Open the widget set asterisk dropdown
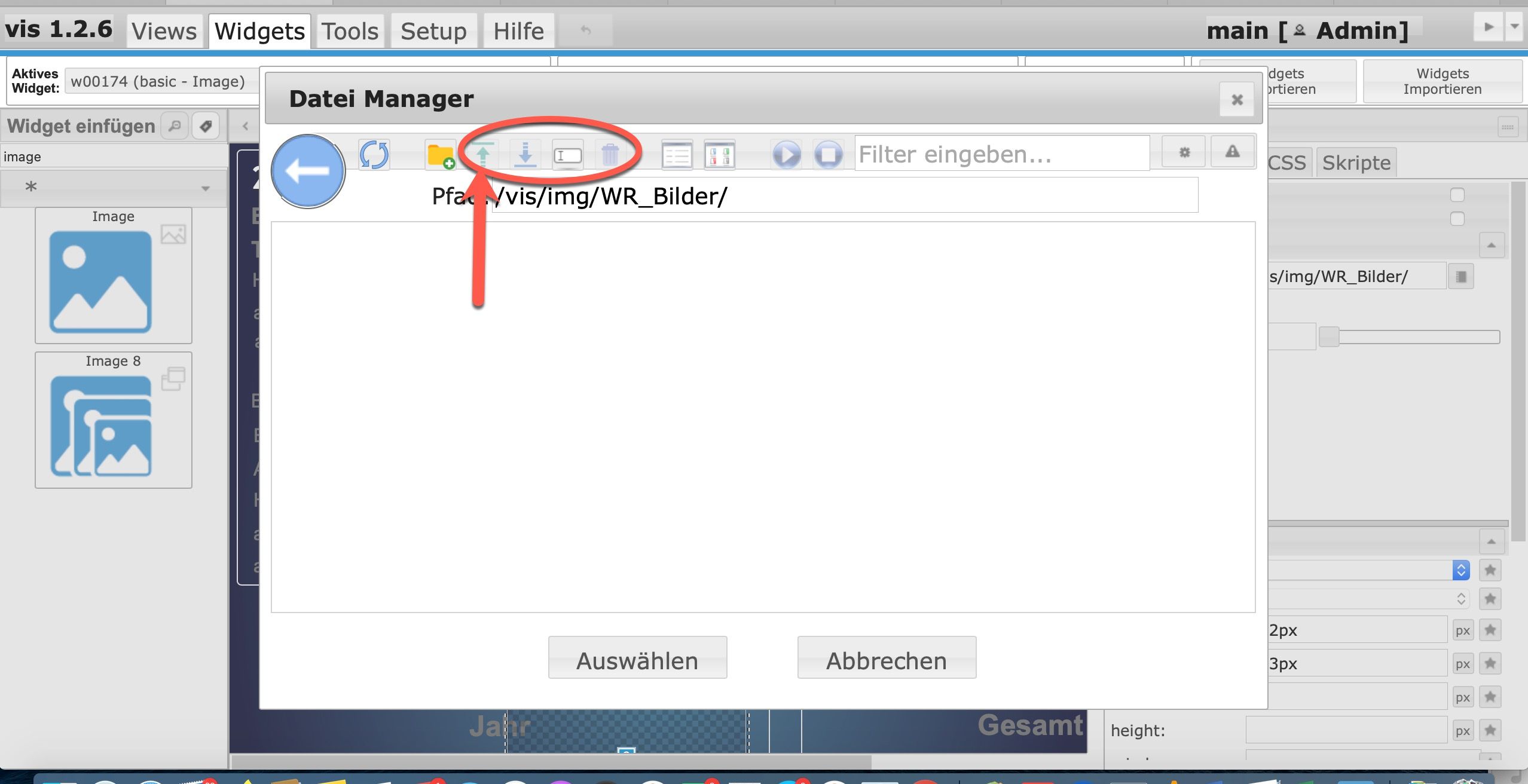1528x784 pixels. 114,188
